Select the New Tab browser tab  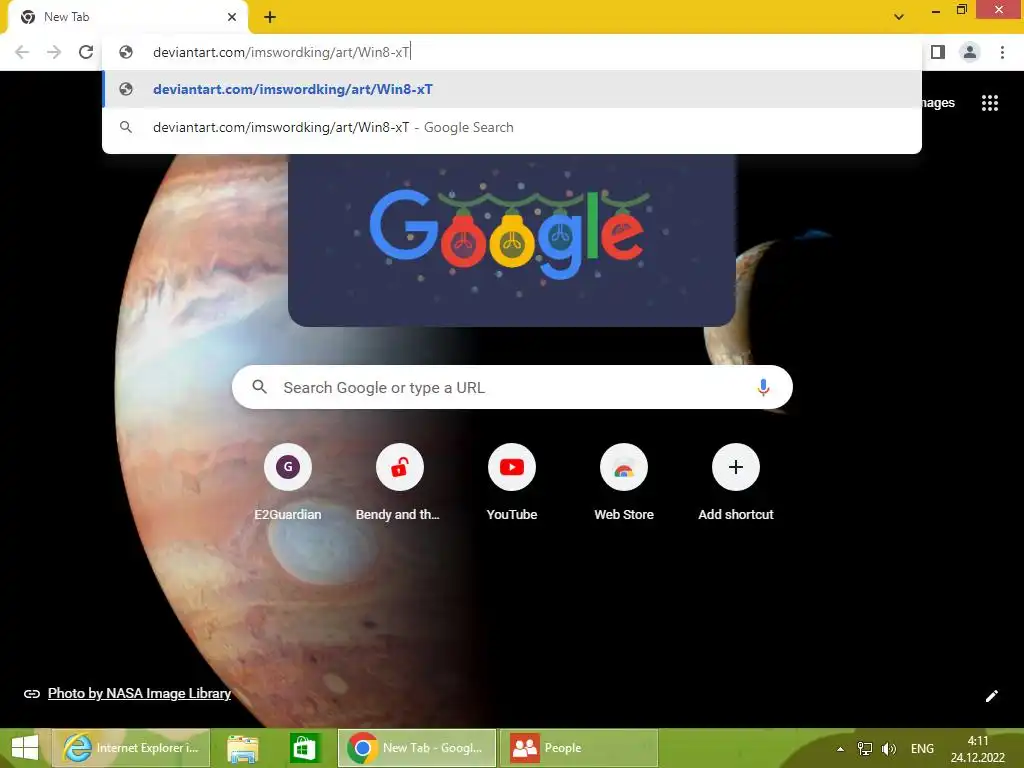127,17
